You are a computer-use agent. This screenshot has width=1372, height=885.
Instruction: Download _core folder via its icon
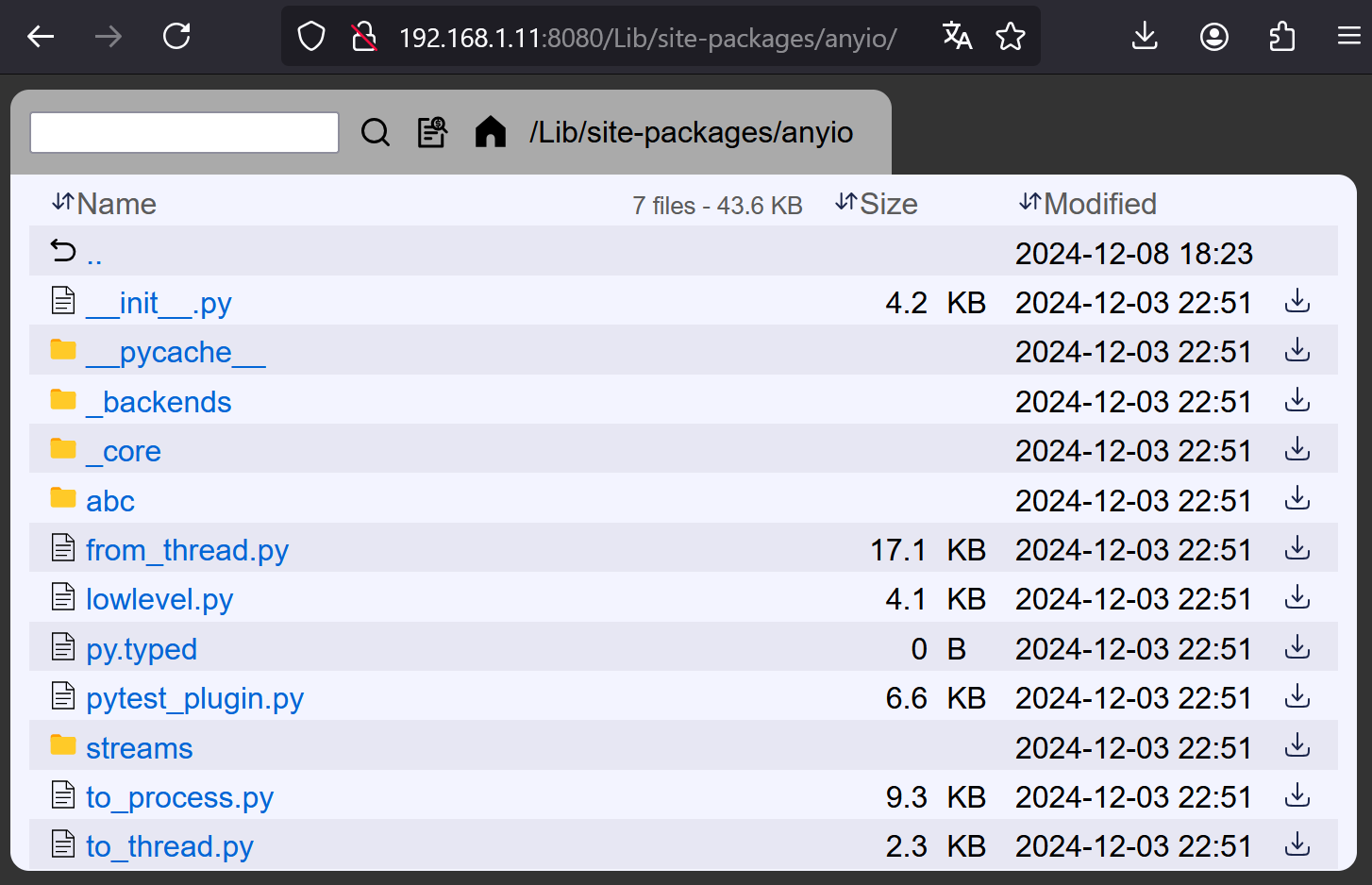(1297, 450)
